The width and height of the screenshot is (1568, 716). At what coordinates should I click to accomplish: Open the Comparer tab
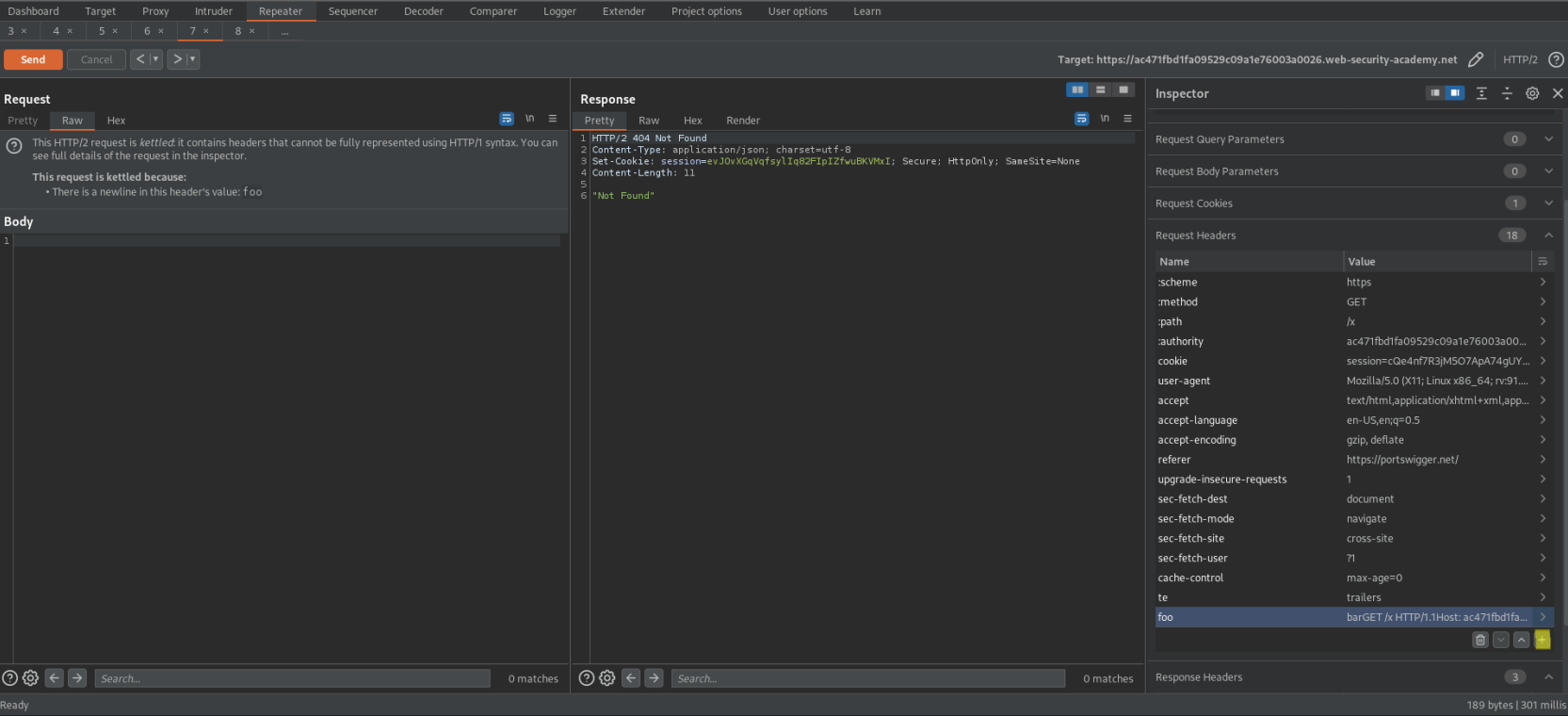click(493, 11)
